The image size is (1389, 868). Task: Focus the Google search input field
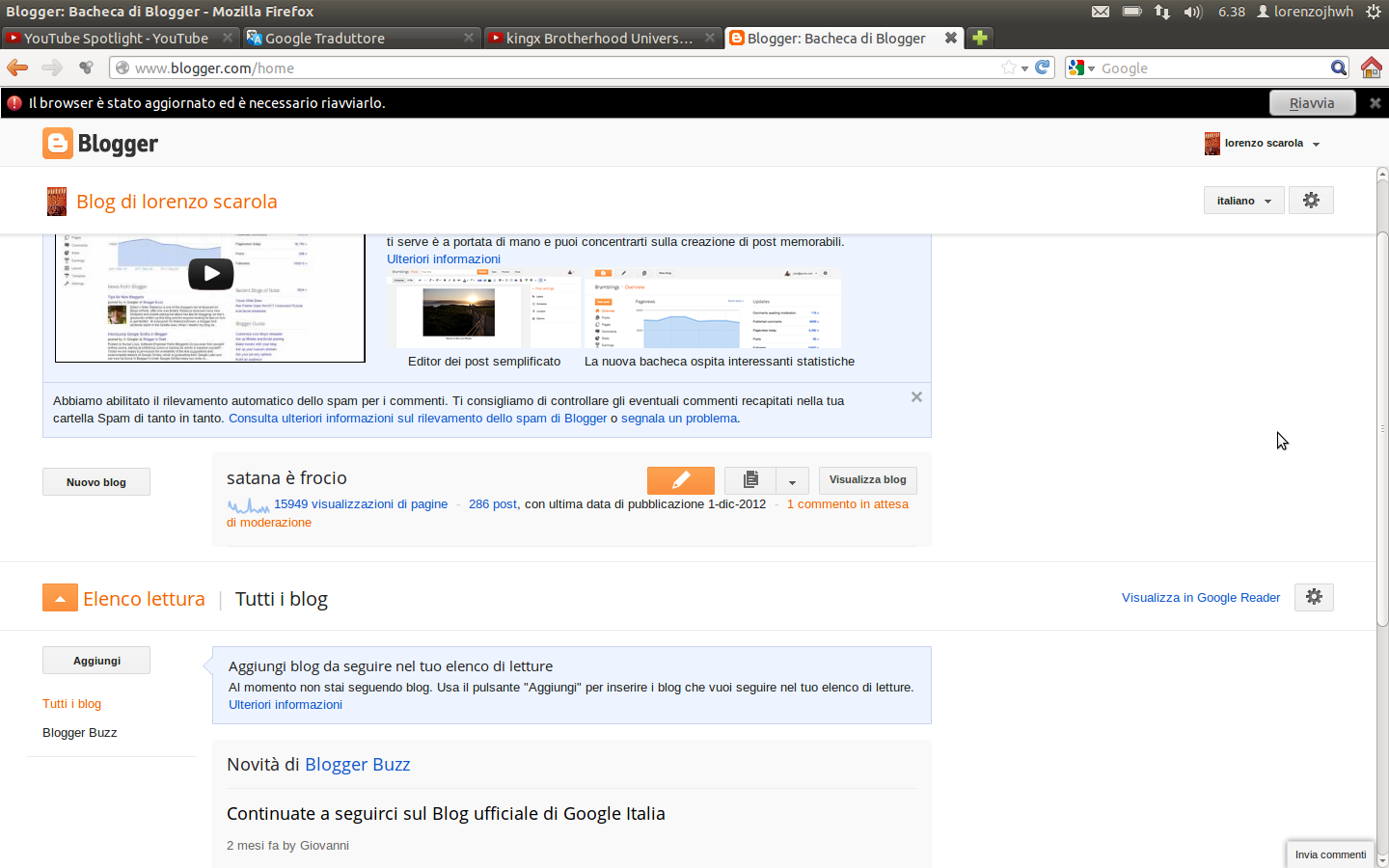click(x=1212, y=68)
